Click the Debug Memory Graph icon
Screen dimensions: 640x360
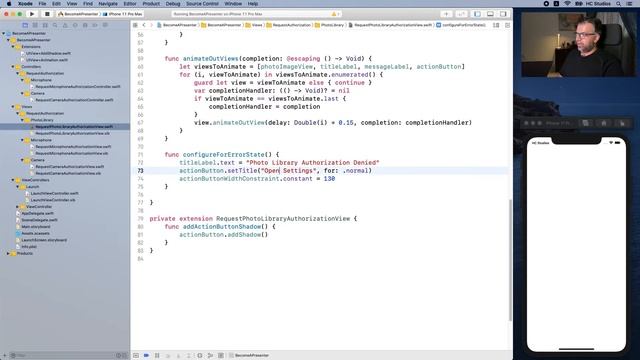tap(210, 356)
